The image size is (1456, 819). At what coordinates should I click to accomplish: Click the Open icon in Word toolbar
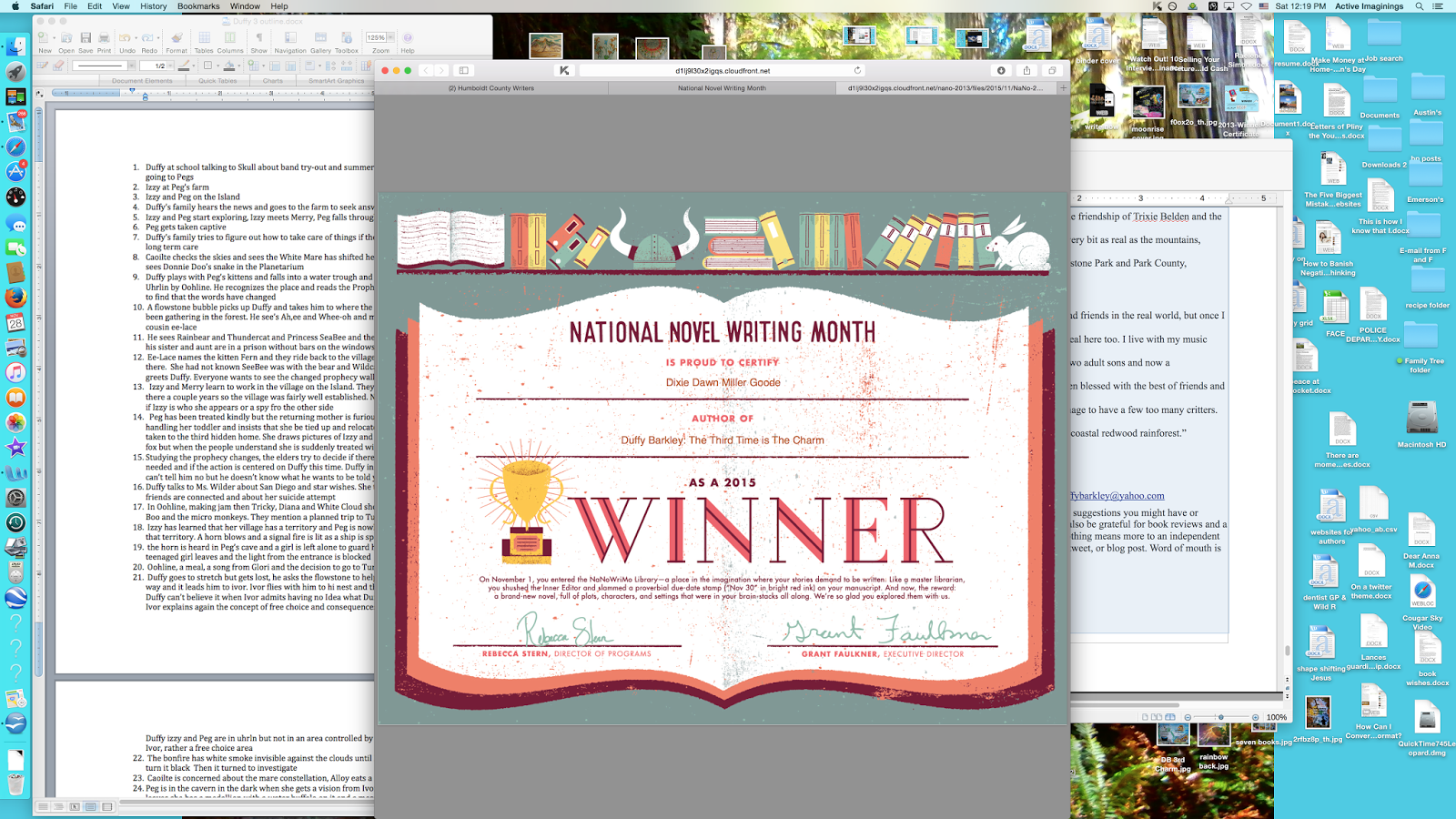pyautogui.click(x=66, y=38)
